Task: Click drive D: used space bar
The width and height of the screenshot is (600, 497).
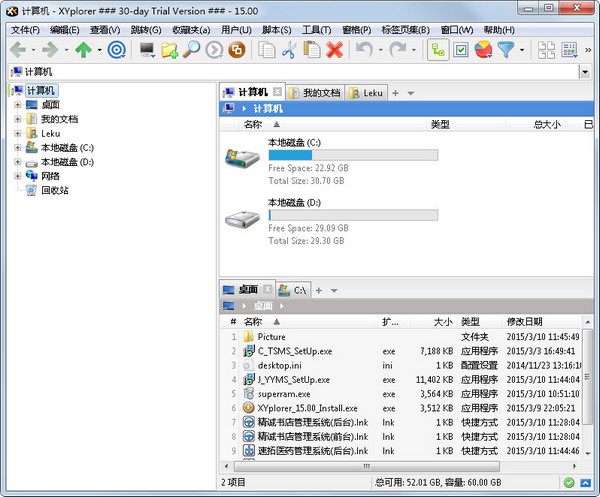Action: coord(353,215)
